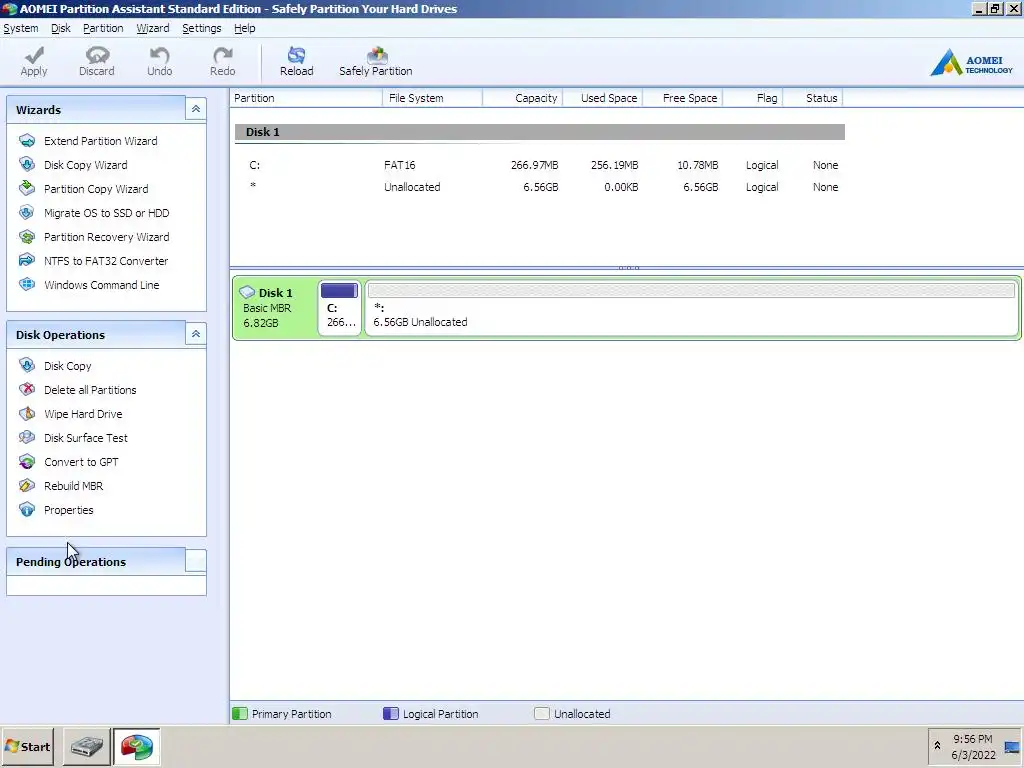Click the Free Space column header

coord(682,98)
